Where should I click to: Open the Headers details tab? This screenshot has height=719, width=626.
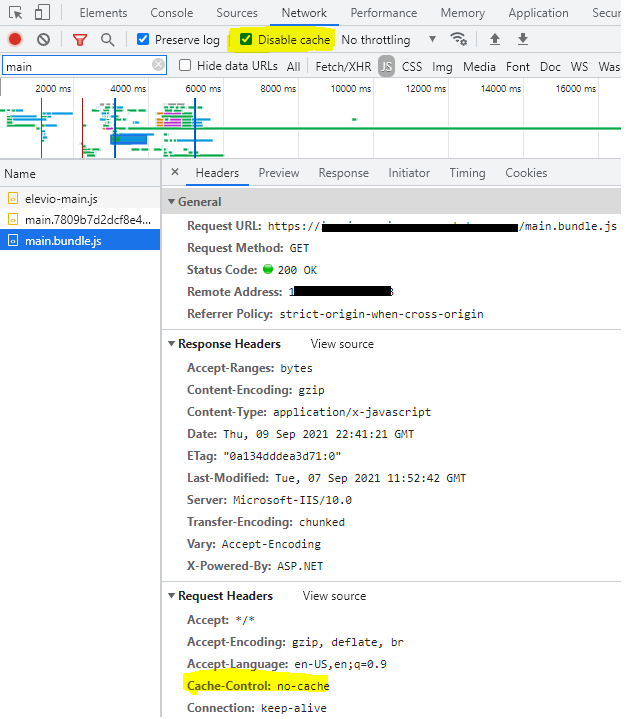[217, 173]
